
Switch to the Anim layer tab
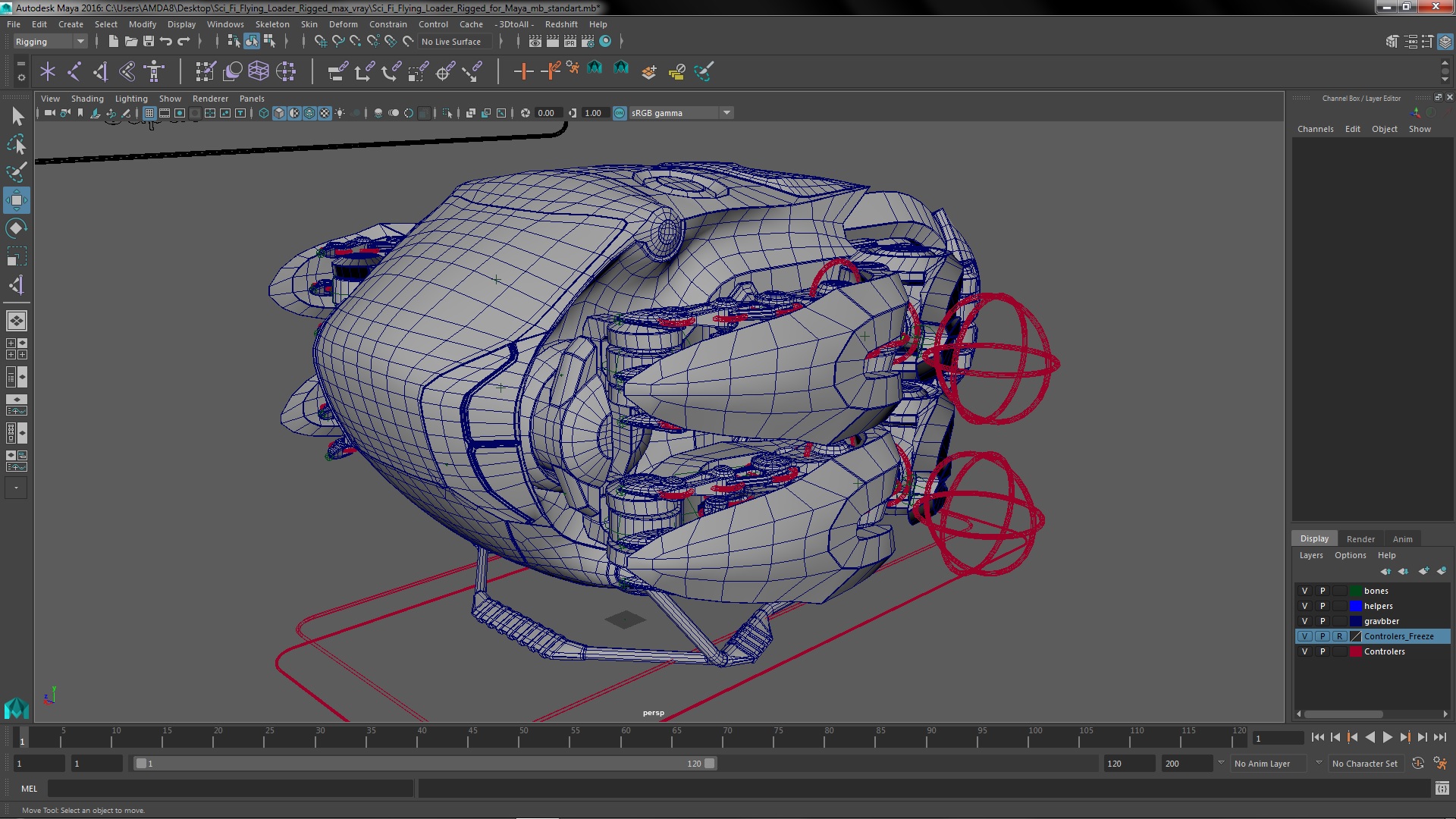tap(1402, 539)
